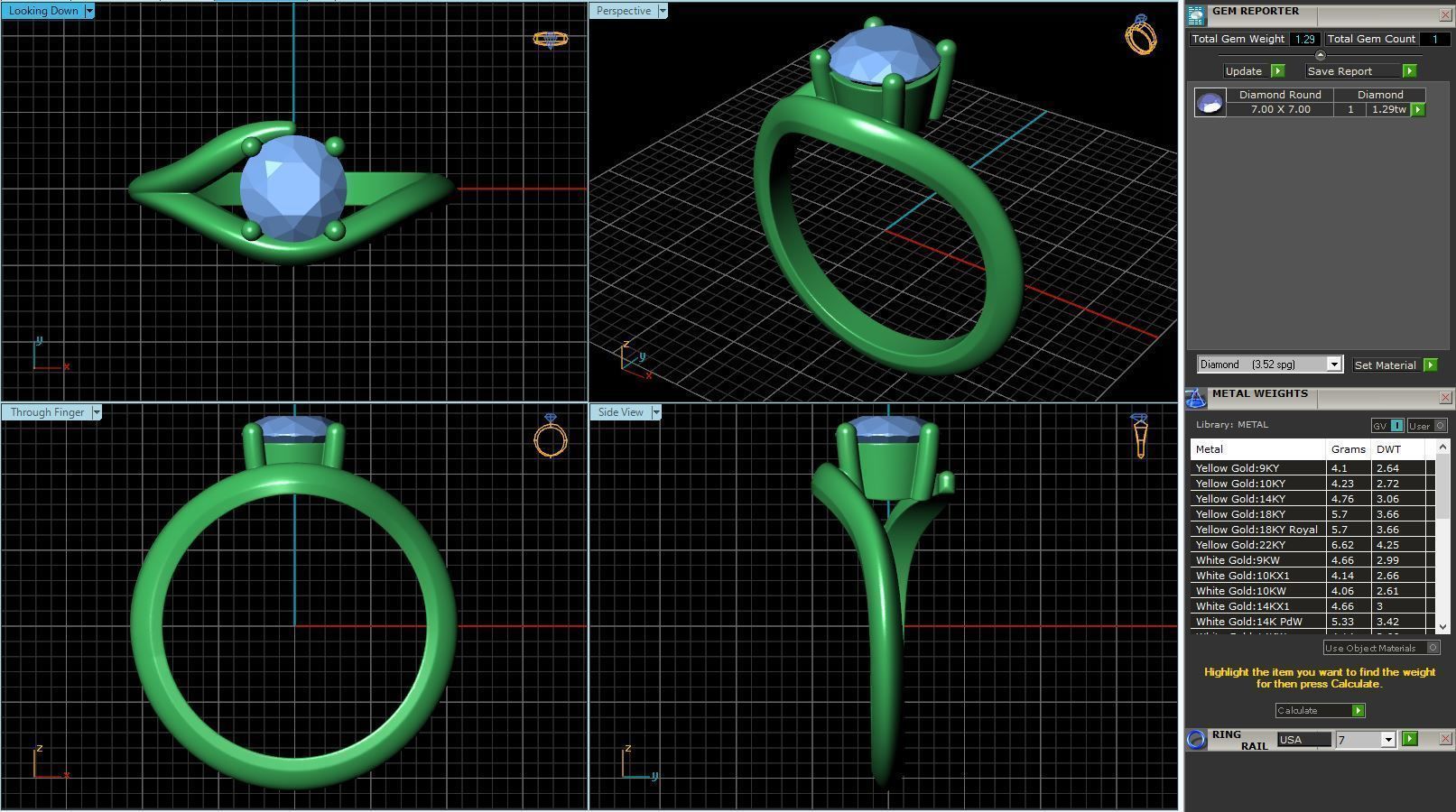
Task: Click the green arrow next to Update
Action: click(x=1277, y=71)
